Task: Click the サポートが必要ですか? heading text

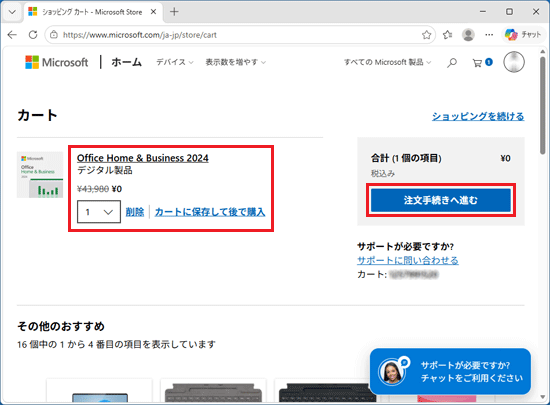Action: coord(405,247)
